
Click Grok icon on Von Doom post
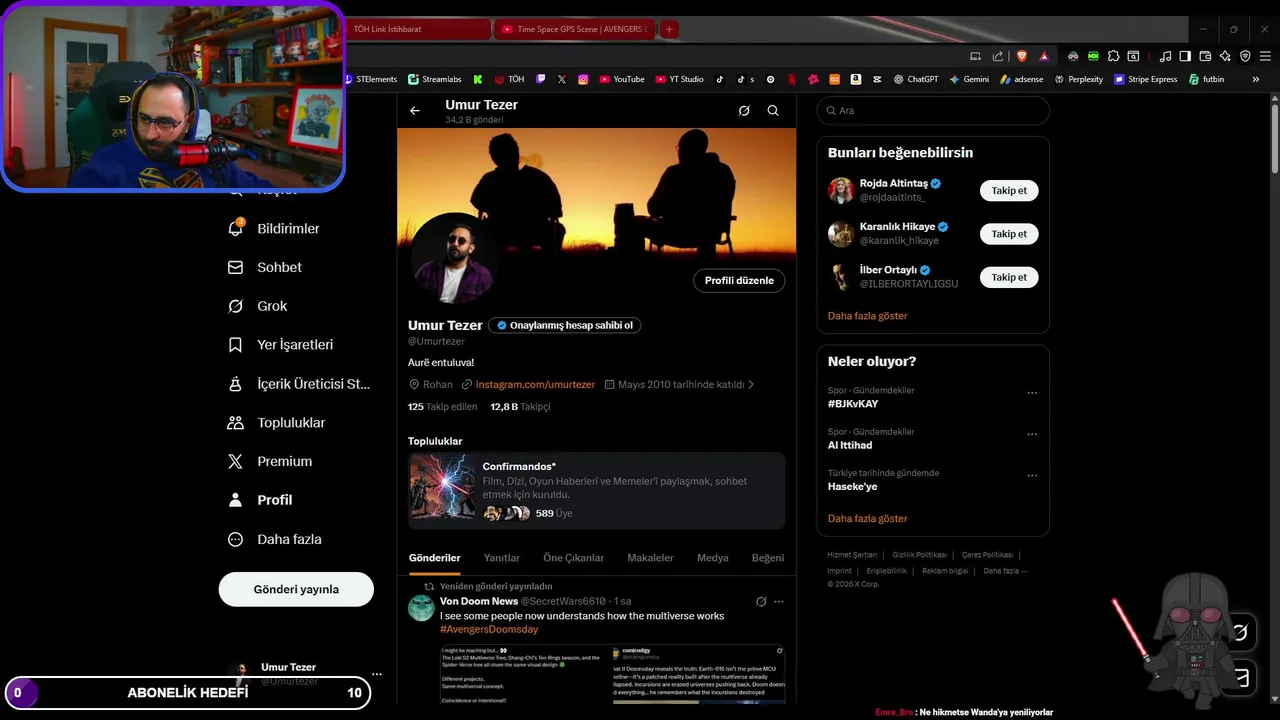click(761, 602)
